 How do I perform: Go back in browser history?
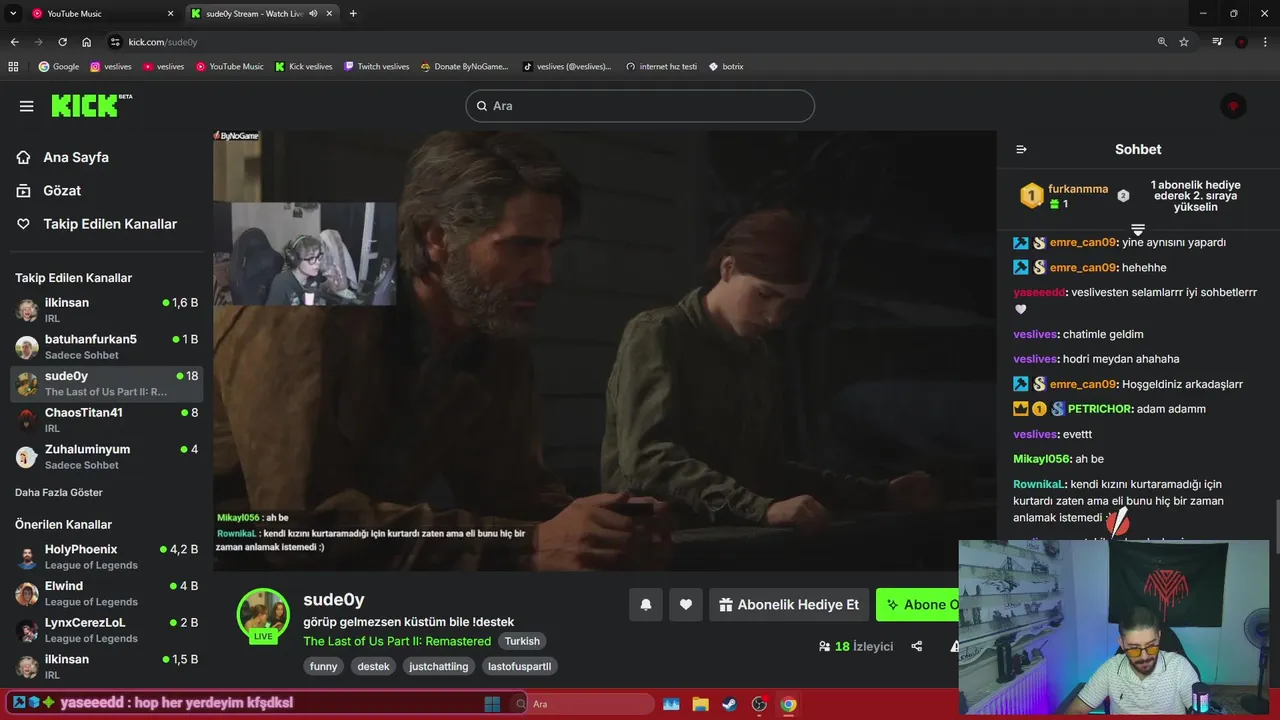point(14,42)
